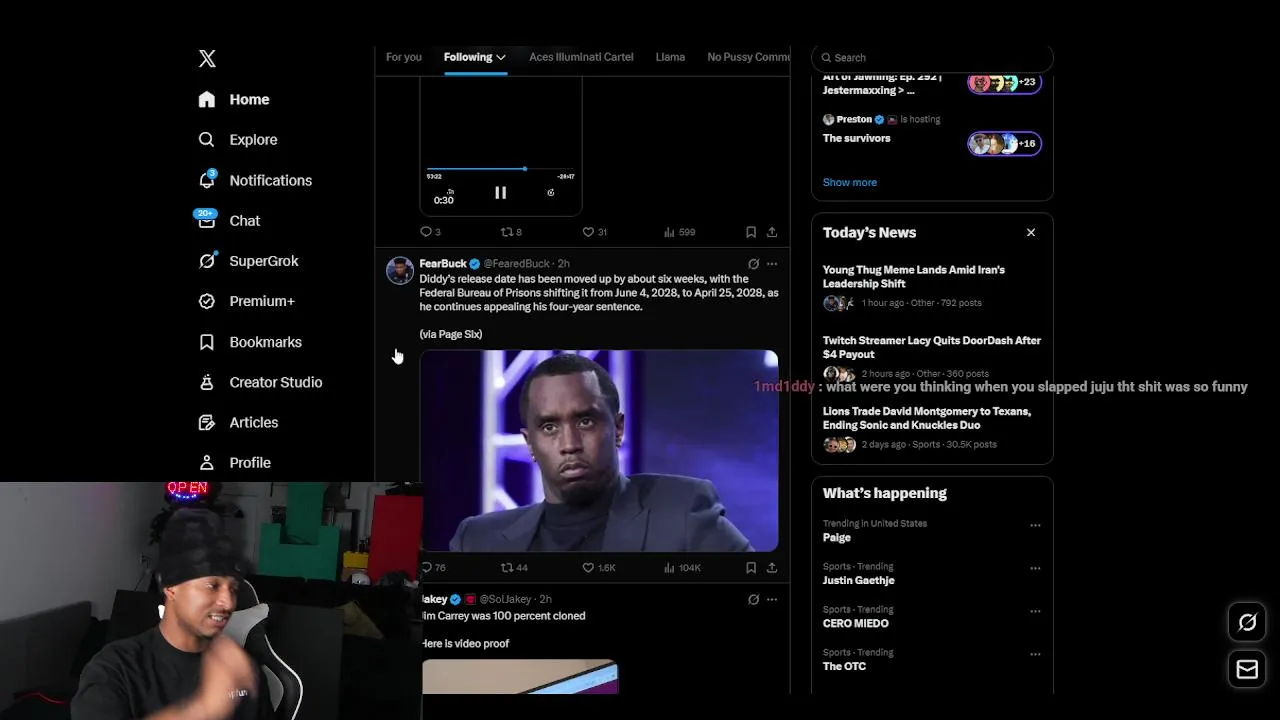View analytics 104K on FearBuck post
Viewport: 1280px width, 720px height.
coord(682,567)
